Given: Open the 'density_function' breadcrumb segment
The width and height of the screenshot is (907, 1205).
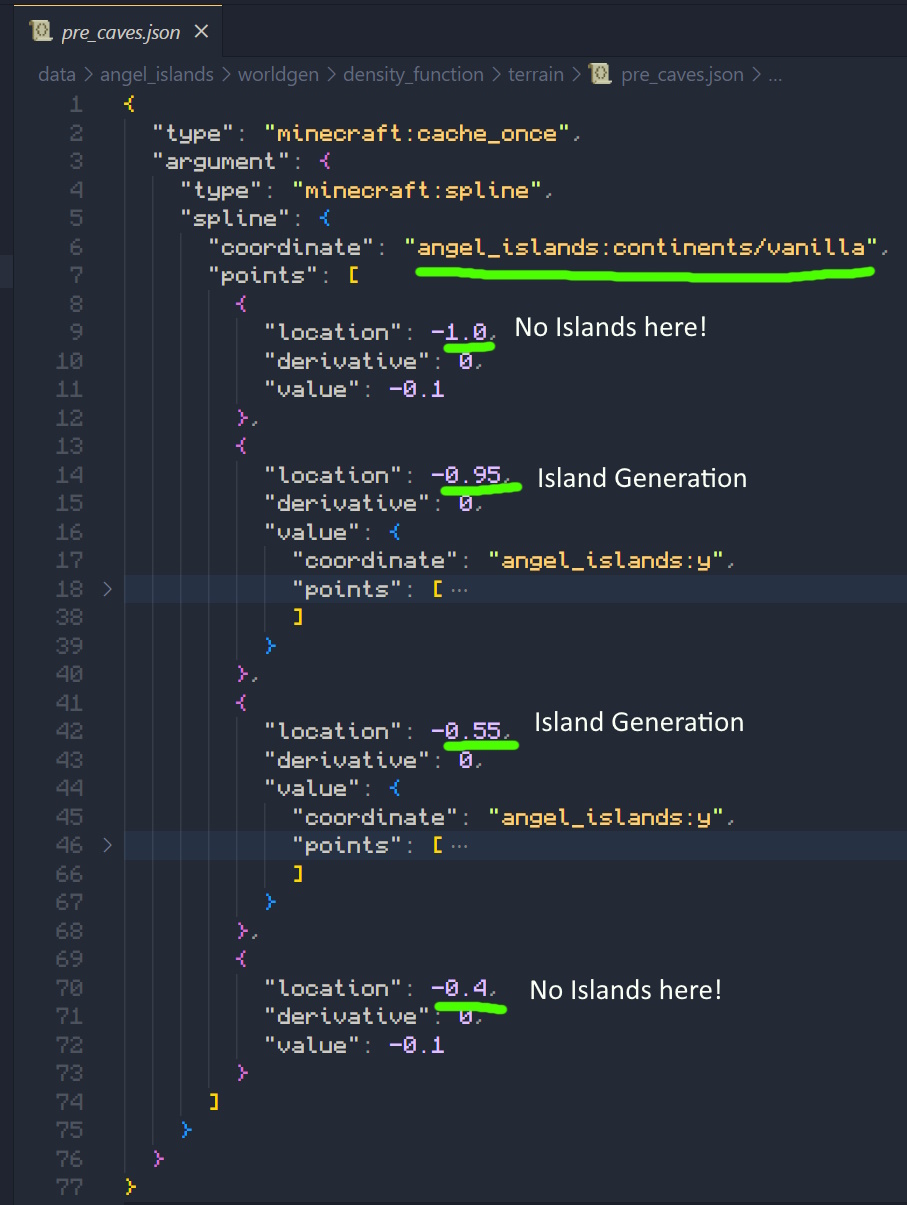Looking at the screenshot, I should (x=413, y=74).
